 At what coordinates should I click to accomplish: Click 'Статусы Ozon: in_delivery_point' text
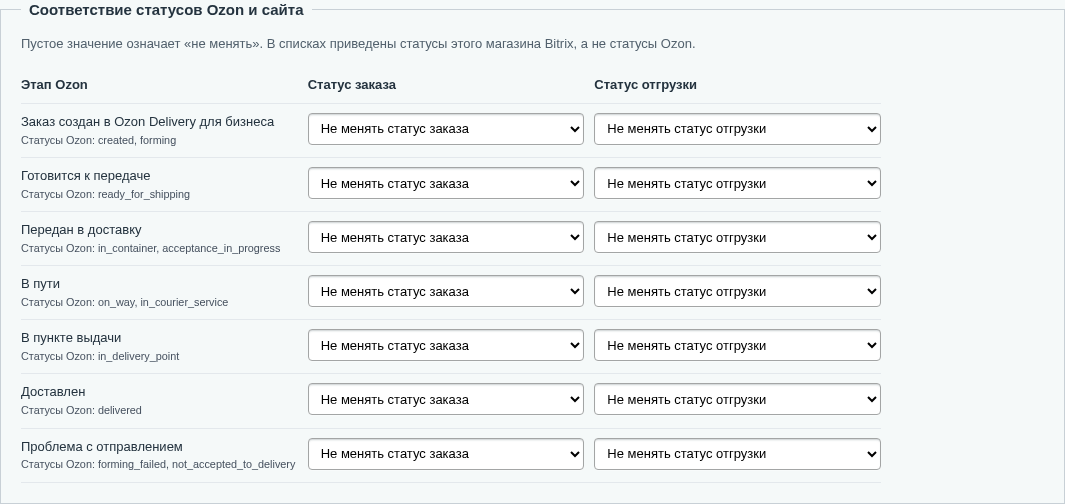click(x=100, y=357)
